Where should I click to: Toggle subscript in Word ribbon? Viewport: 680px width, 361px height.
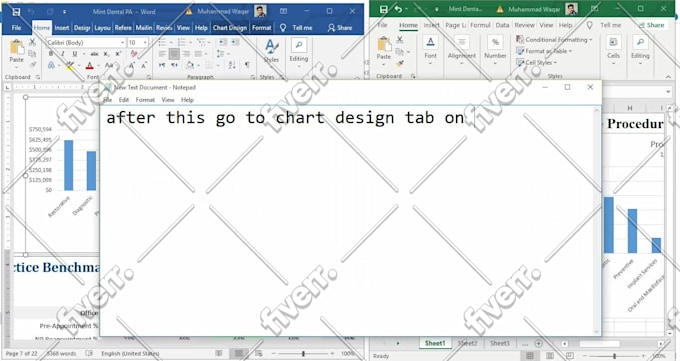106,54
